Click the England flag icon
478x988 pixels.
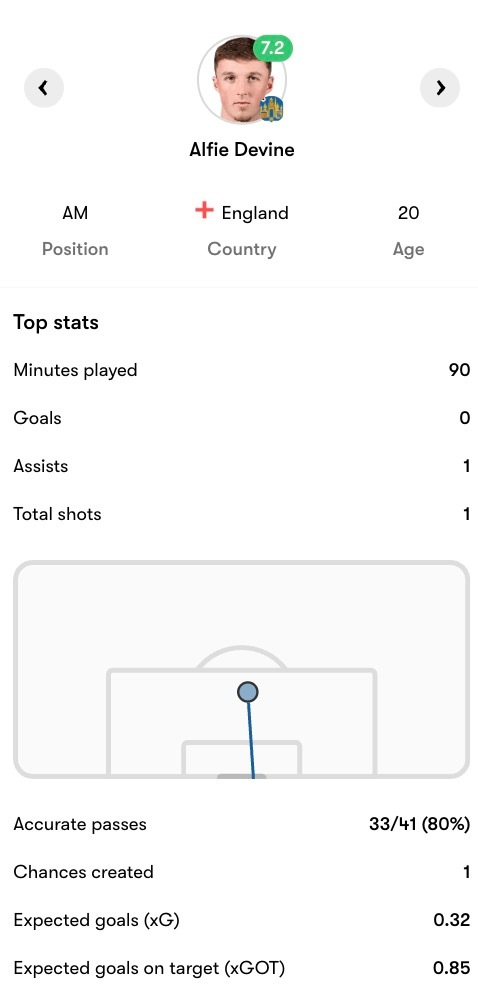click(x=204, y=211)
